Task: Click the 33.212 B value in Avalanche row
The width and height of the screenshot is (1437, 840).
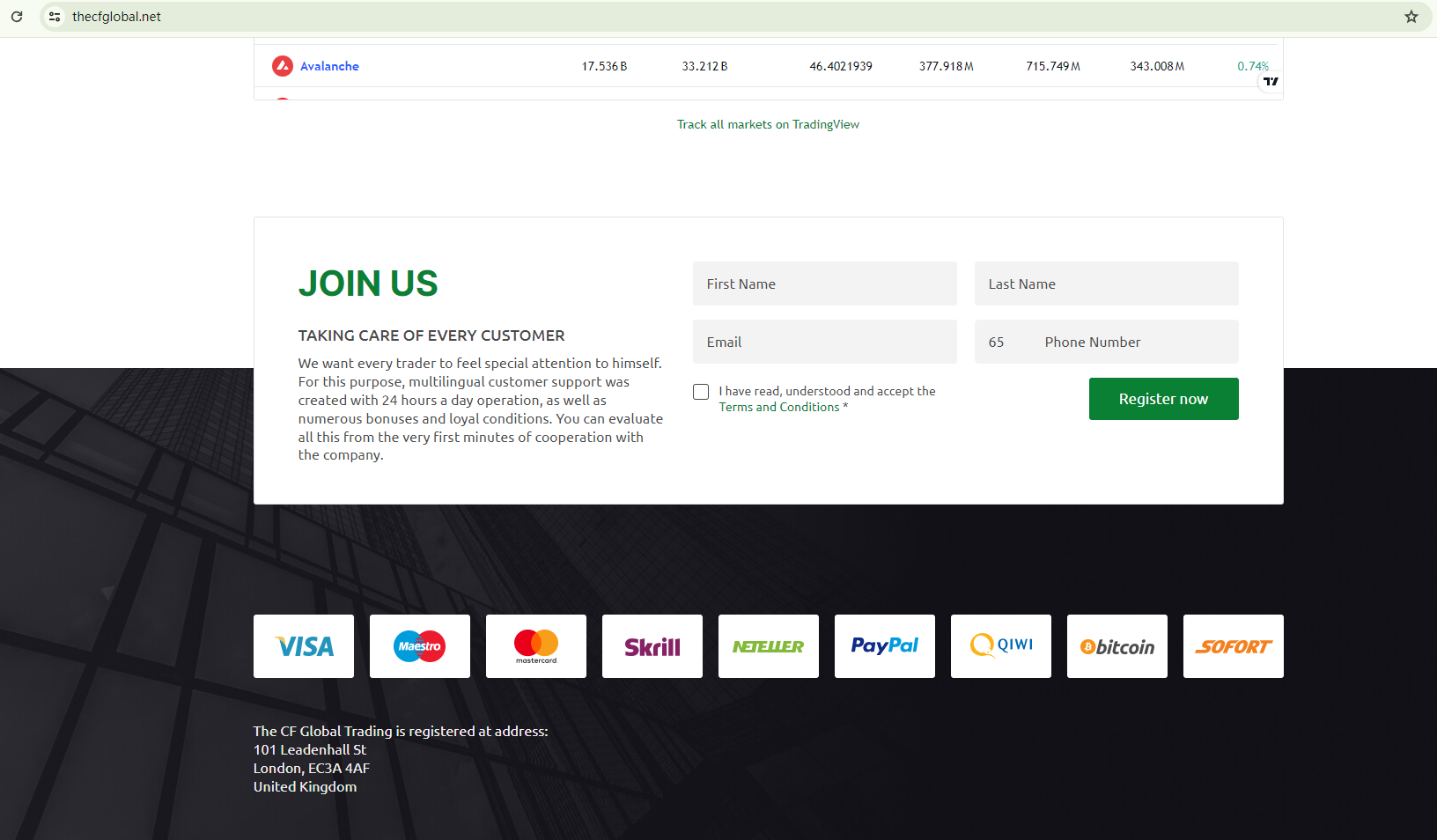Action: (704, 66)
